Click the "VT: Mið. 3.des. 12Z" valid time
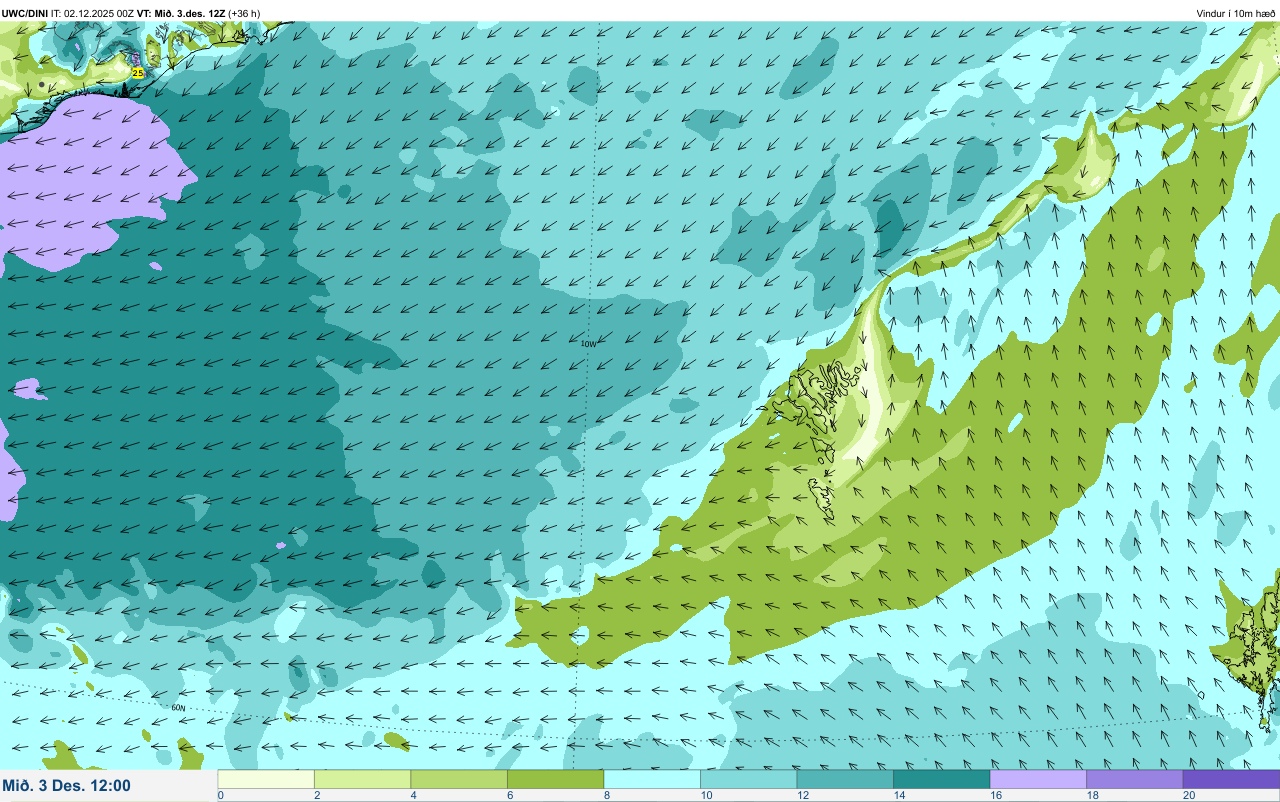The image size is (1280, 802). pos(180,13)
